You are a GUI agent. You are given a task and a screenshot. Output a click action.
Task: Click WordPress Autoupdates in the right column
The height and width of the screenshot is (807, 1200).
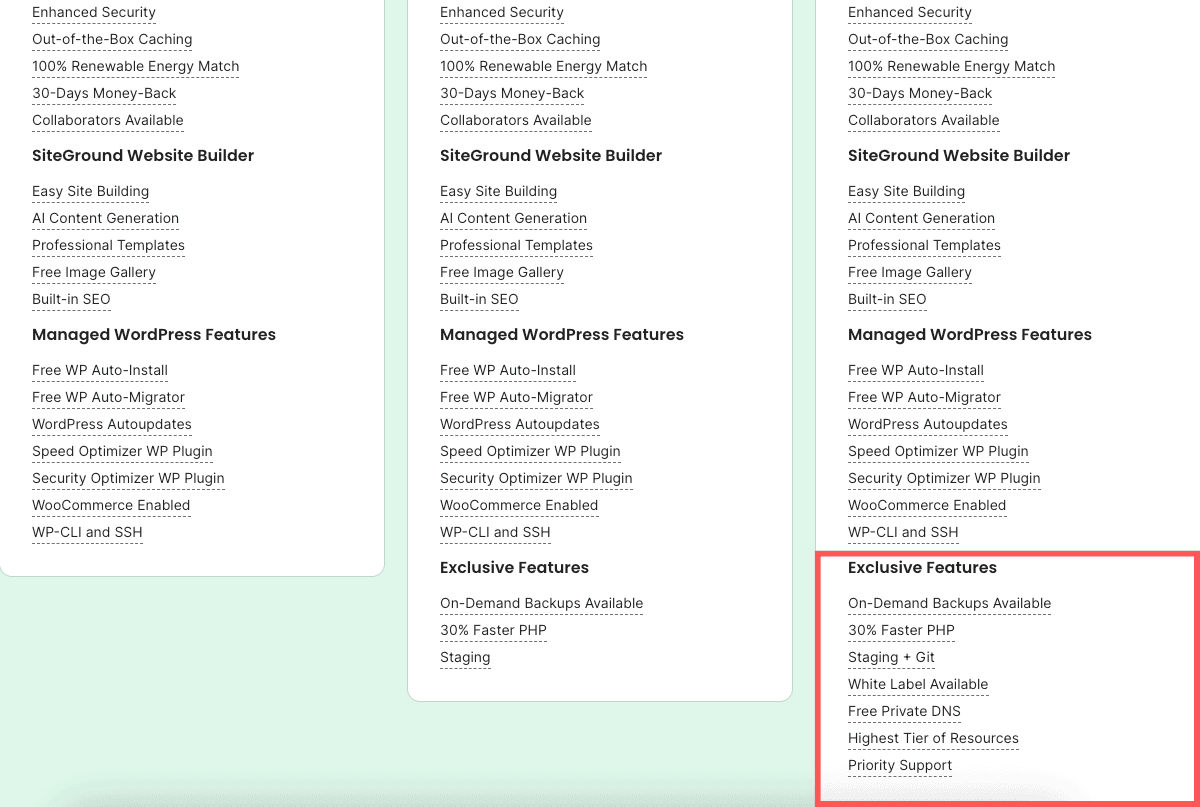(928, 425)
